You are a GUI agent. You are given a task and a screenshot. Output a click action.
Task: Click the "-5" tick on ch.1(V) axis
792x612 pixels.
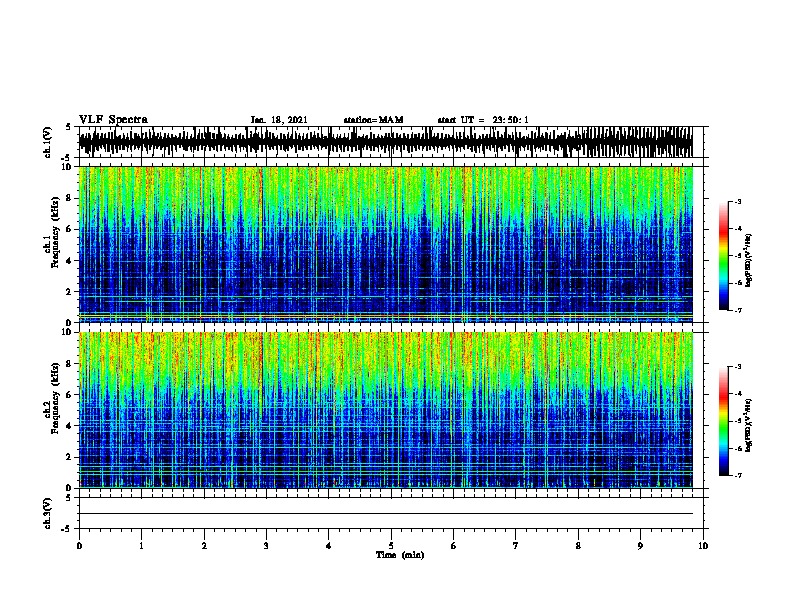coord(66,158)
